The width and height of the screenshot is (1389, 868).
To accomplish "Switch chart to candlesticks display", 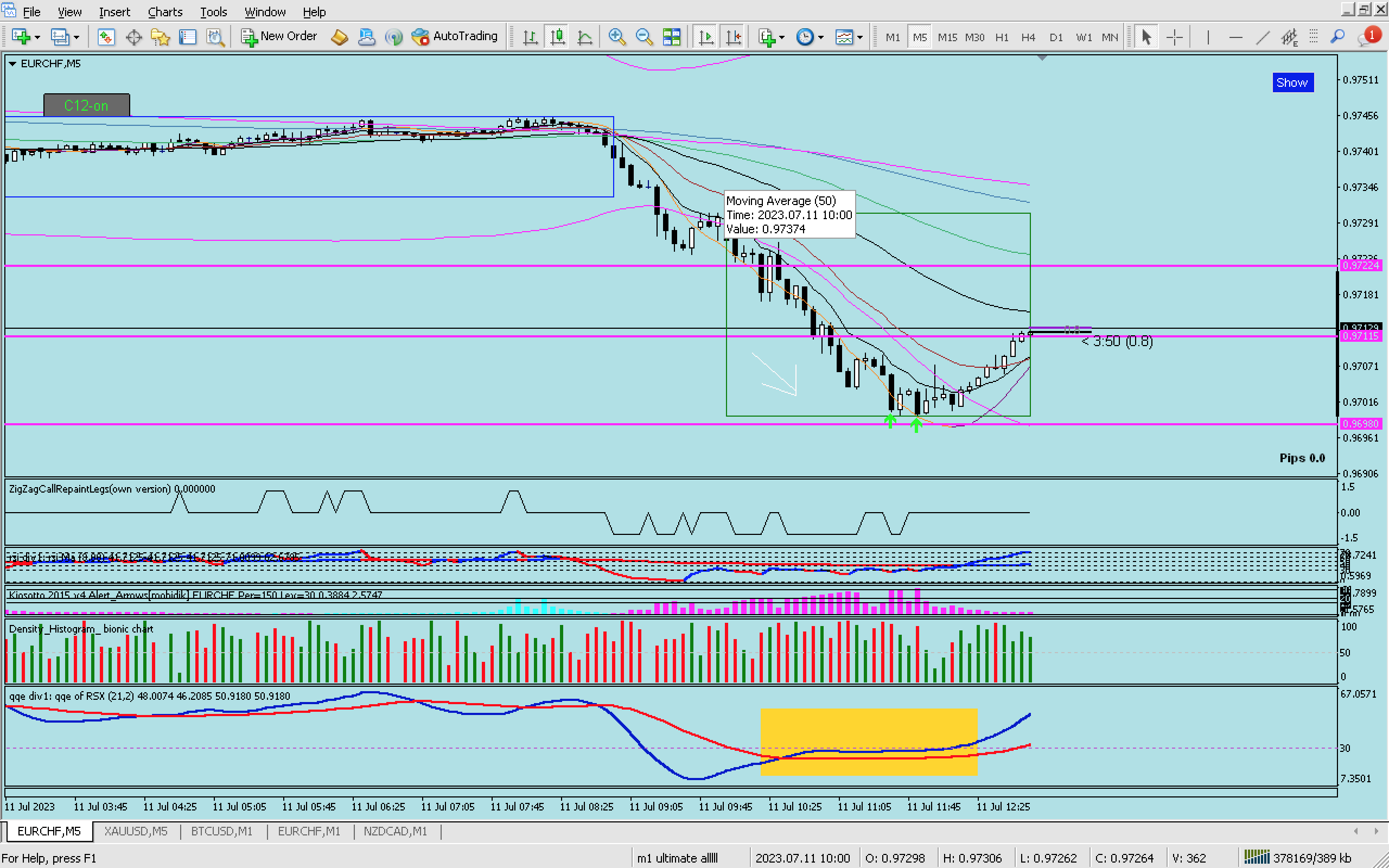I will pyautogui.click(x=557, y=37).
